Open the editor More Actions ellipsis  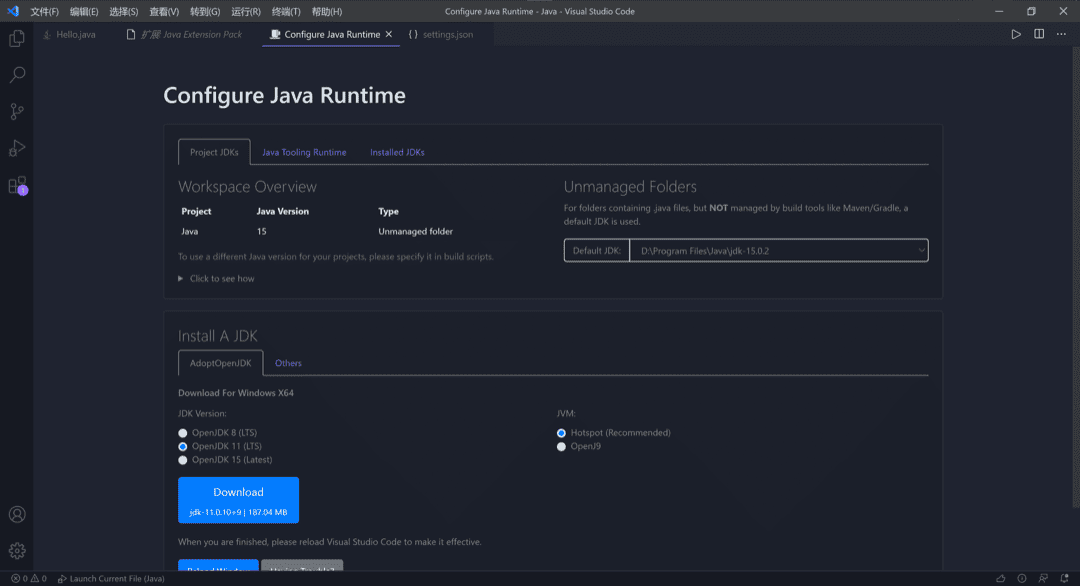[1061, 34]
